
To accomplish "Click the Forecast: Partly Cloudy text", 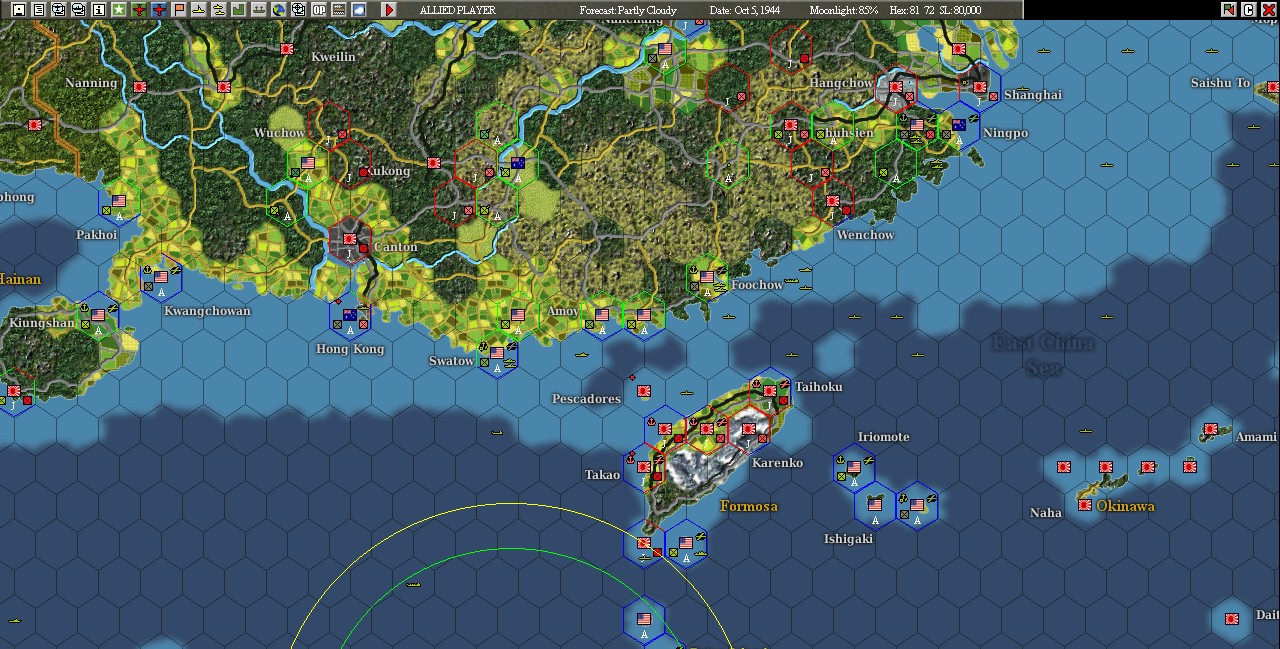I will (628, 10).
